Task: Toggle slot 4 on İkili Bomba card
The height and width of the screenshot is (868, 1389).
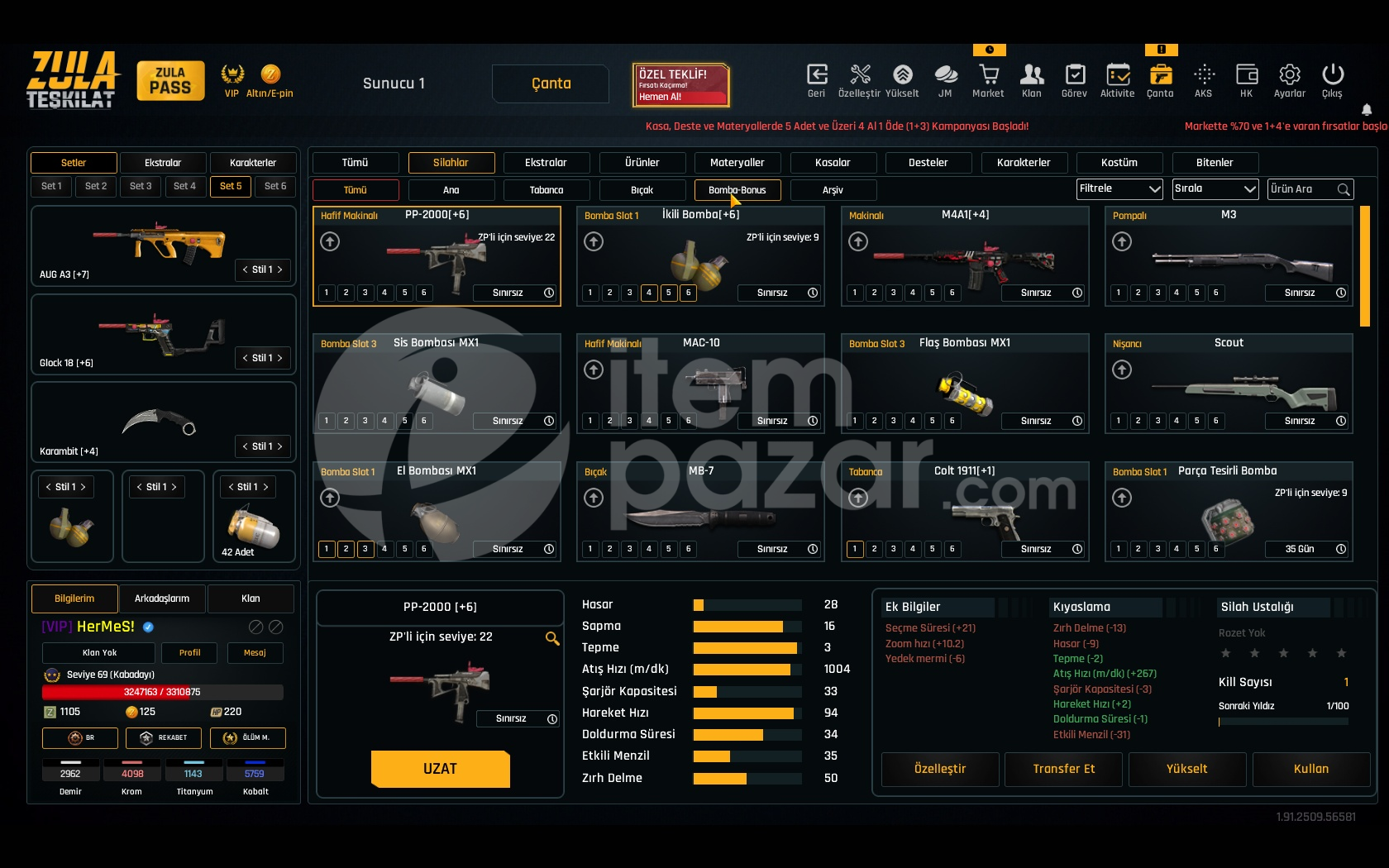Action: [x=649, y=293]
